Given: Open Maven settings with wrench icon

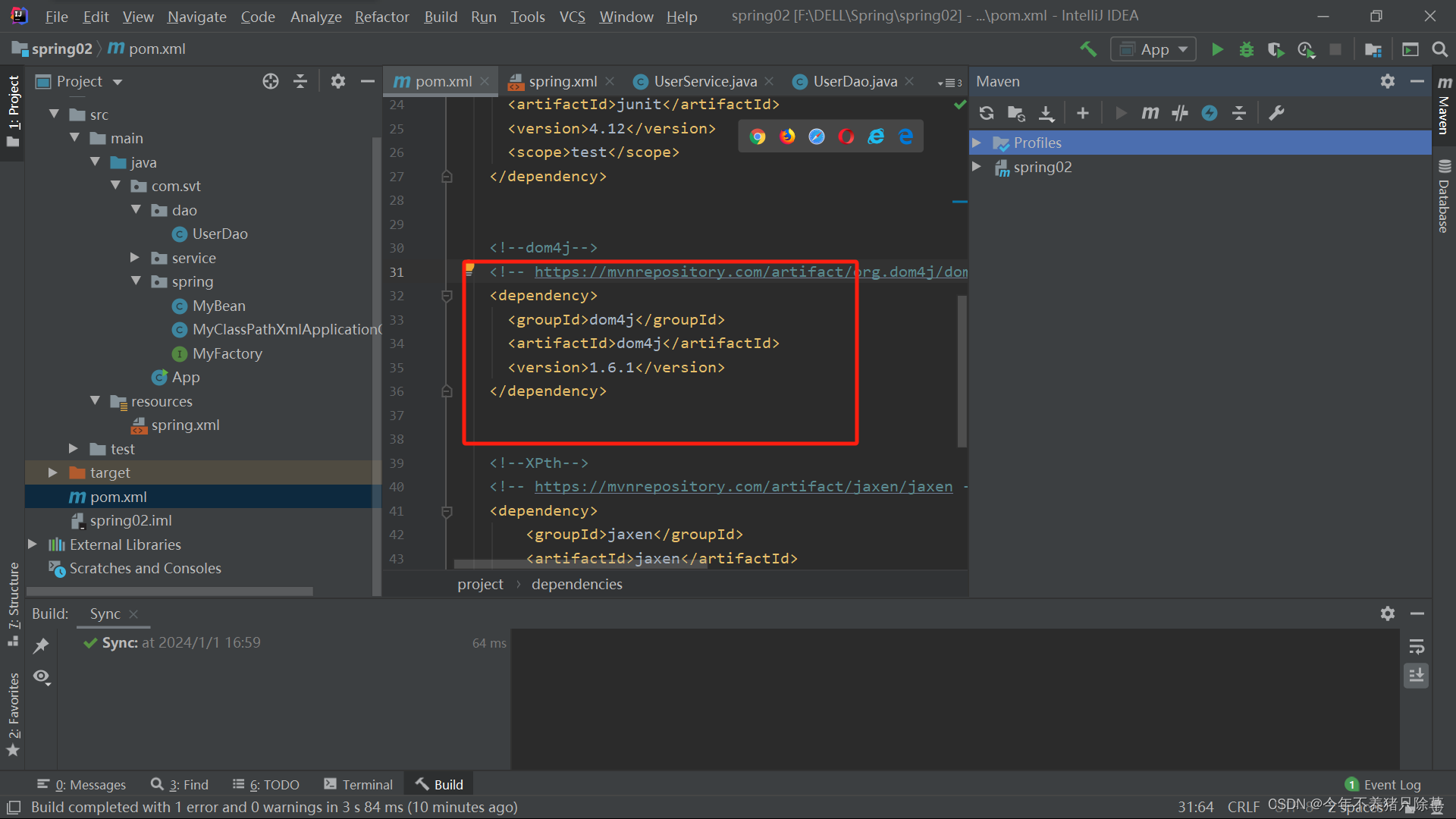Looking at the screenshot, I should pyautogui.click(x=1277, y=112).
